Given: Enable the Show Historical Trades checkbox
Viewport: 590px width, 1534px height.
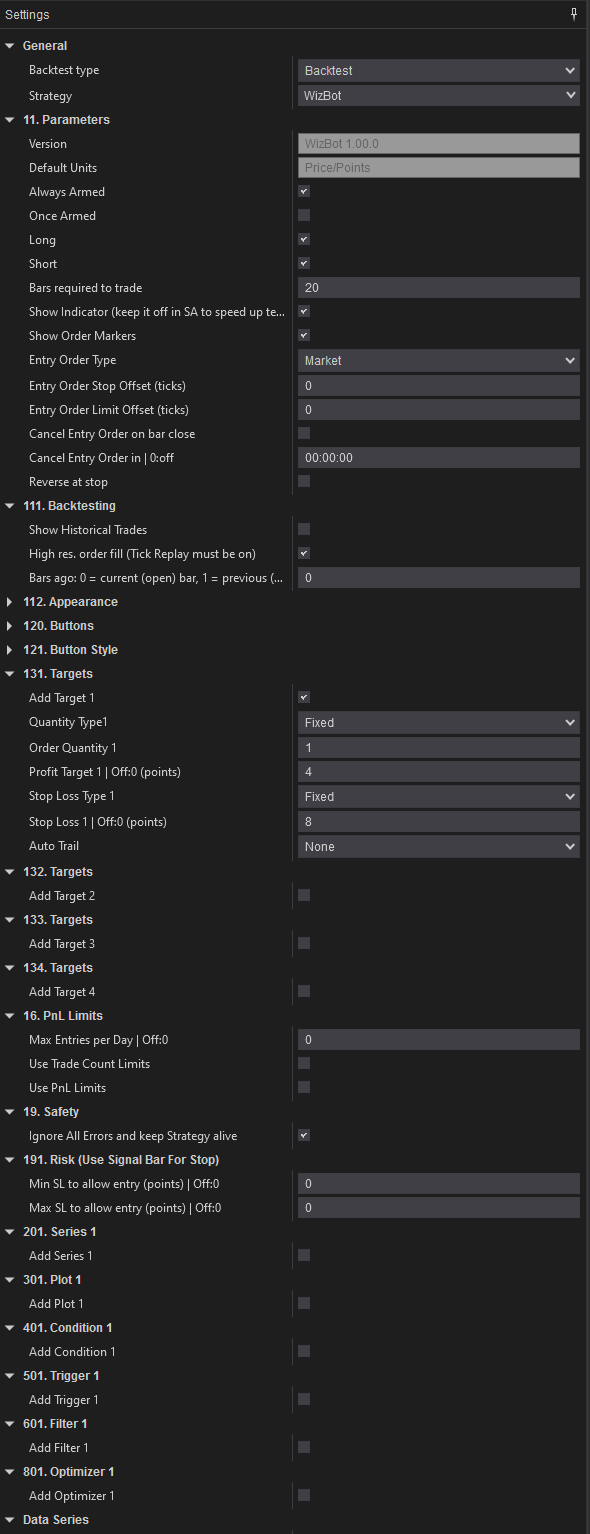Looking at the screenshot, I should [304, 529].
